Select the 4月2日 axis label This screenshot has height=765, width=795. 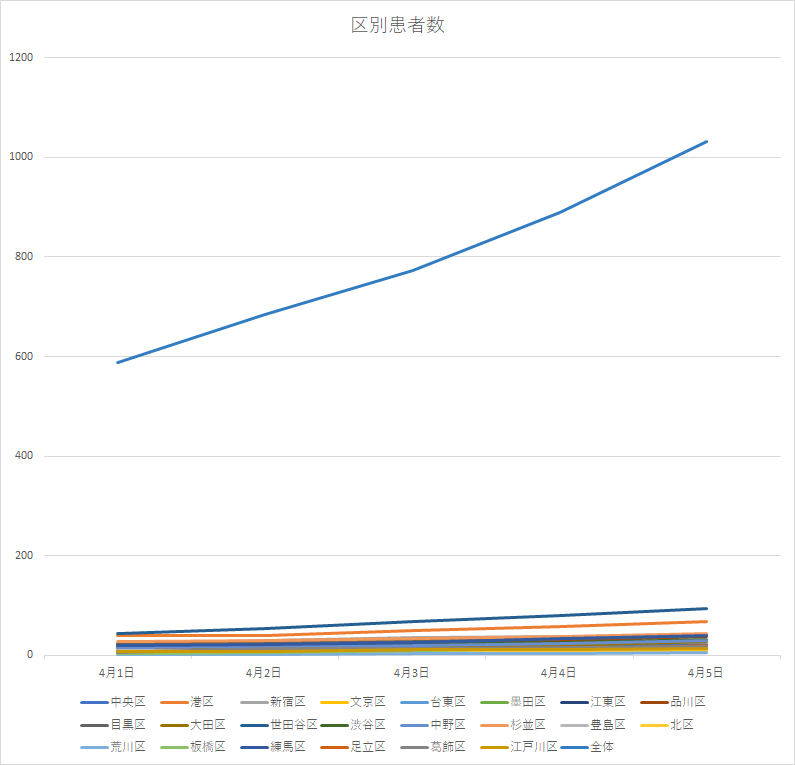[x=264, y=673]
